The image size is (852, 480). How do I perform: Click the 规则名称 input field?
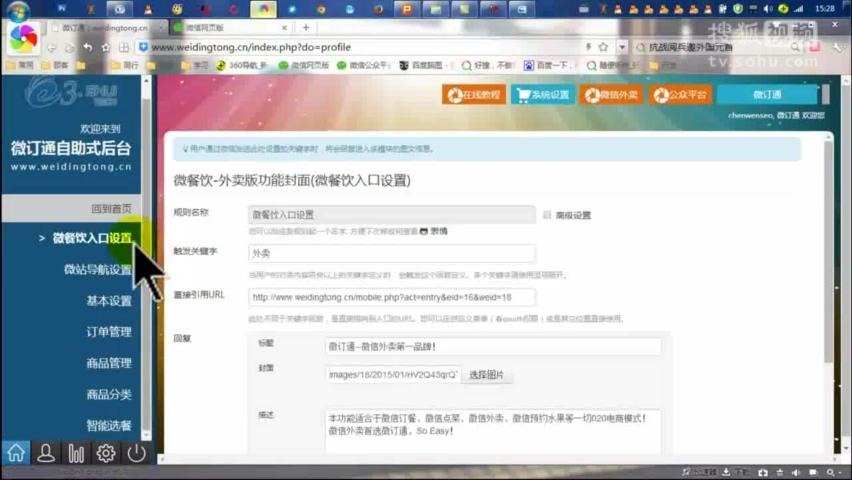point(392,215)
